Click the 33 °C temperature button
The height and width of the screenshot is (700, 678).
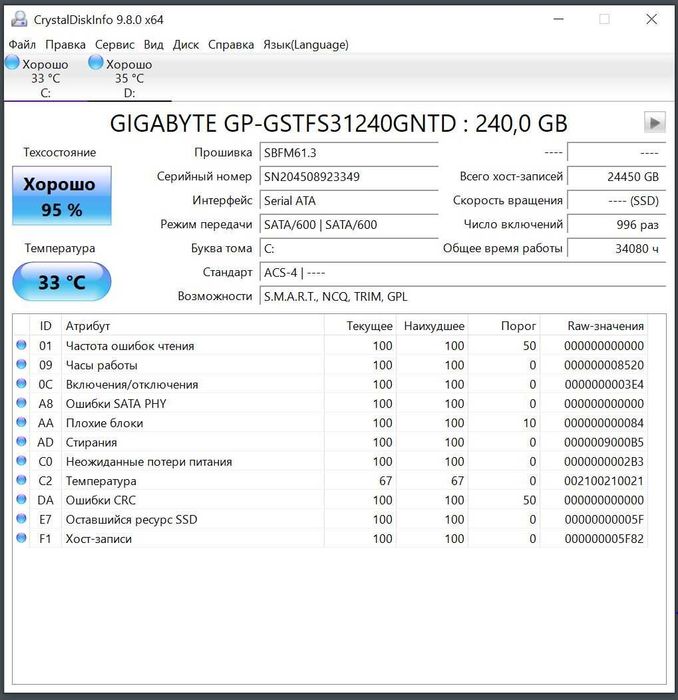(x=62, y=282)
